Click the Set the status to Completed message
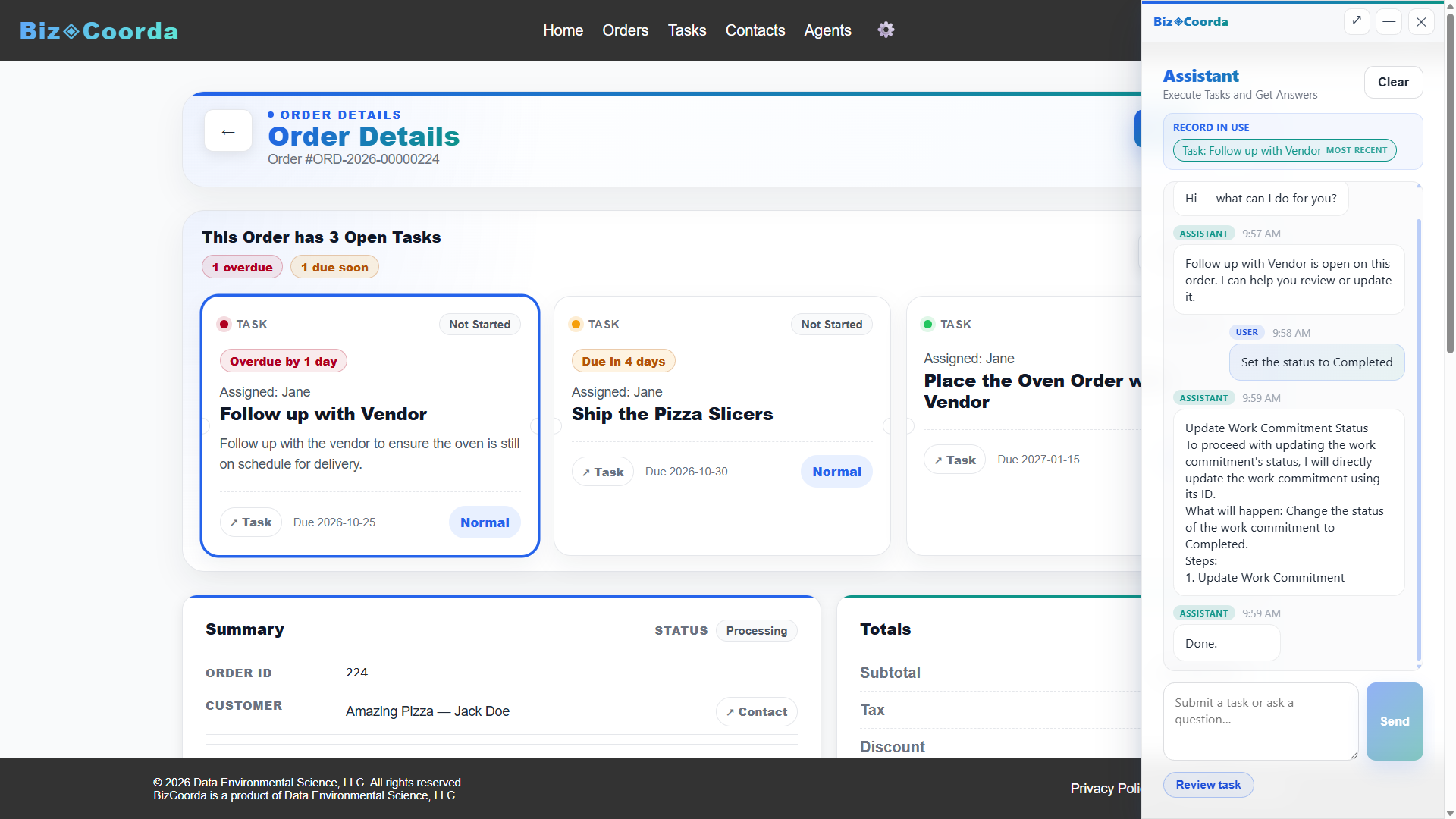Screen dimensions: 1456x819 click(x=1316, y=362)
